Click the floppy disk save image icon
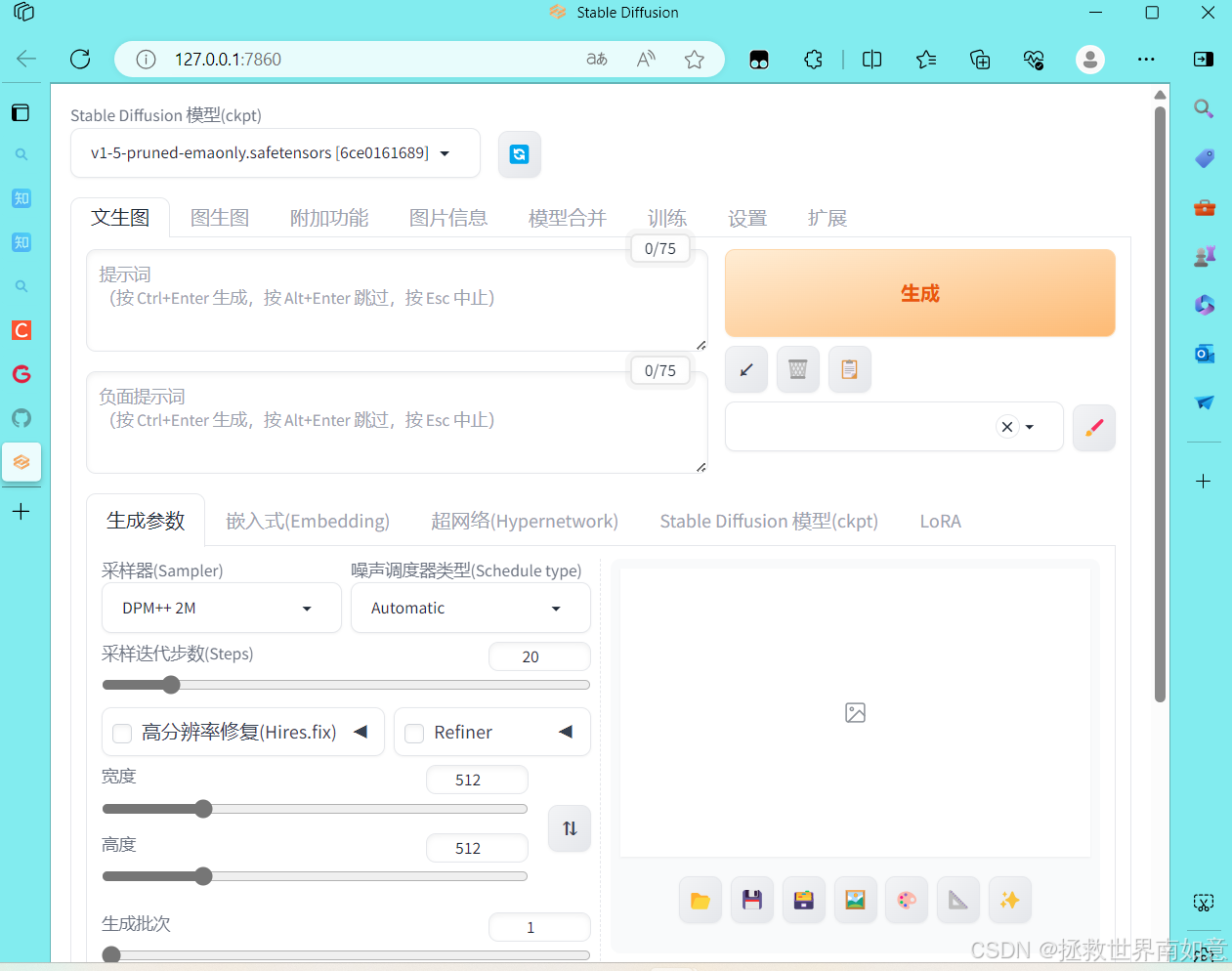This screenshot has width=1232, height=971. pyautogui.click(x=752, y=900)
